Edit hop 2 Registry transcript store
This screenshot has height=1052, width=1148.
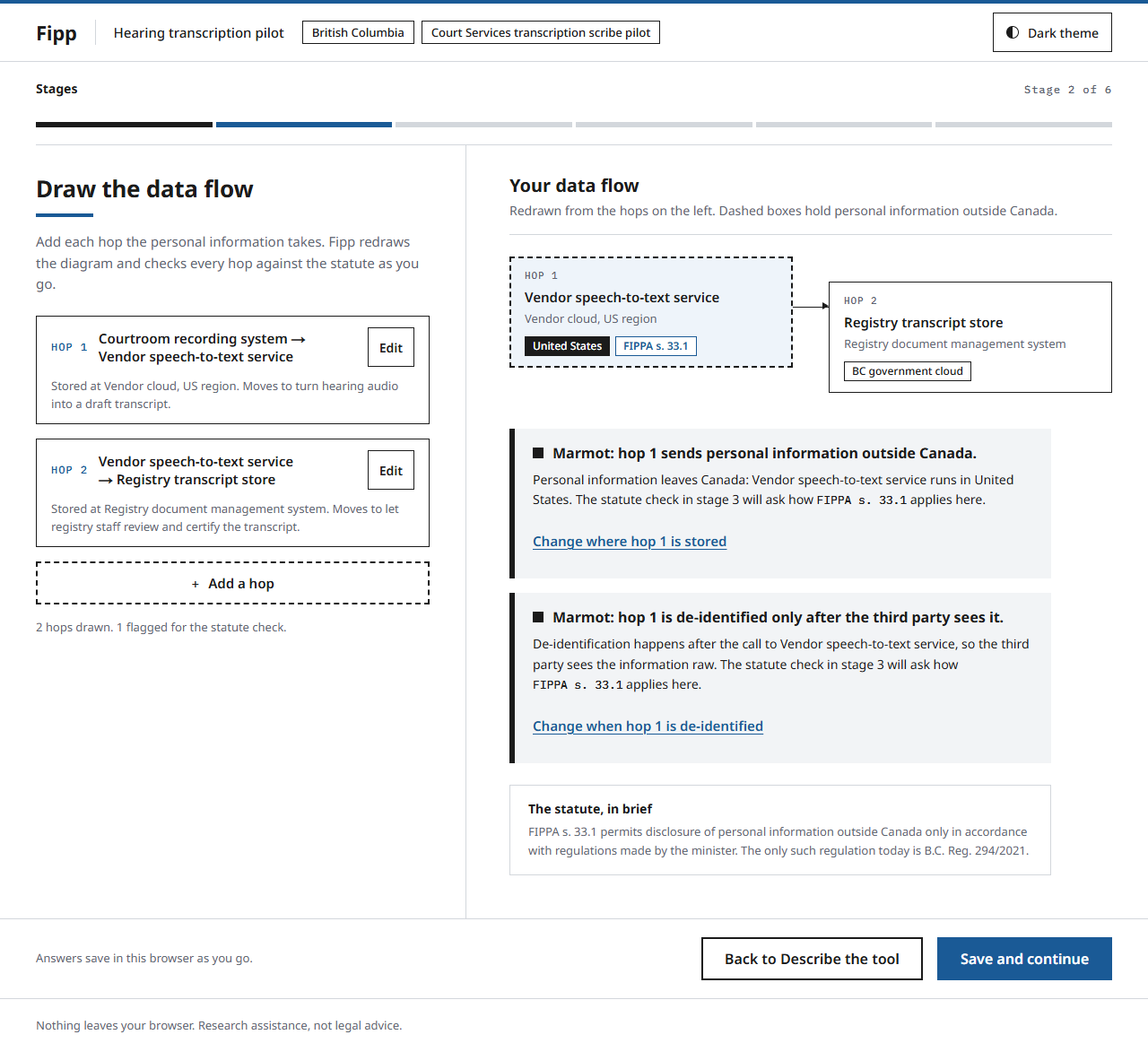pos(391,471)
